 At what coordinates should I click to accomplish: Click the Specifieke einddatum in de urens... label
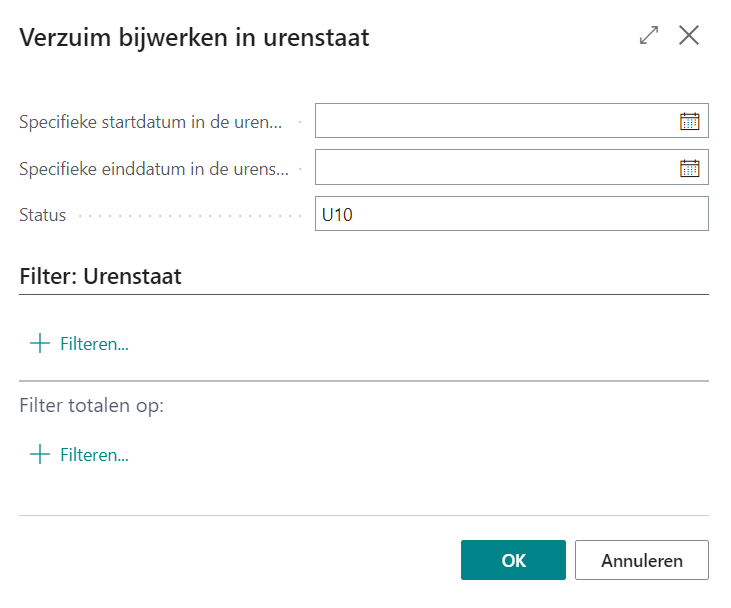coord(154,169)
